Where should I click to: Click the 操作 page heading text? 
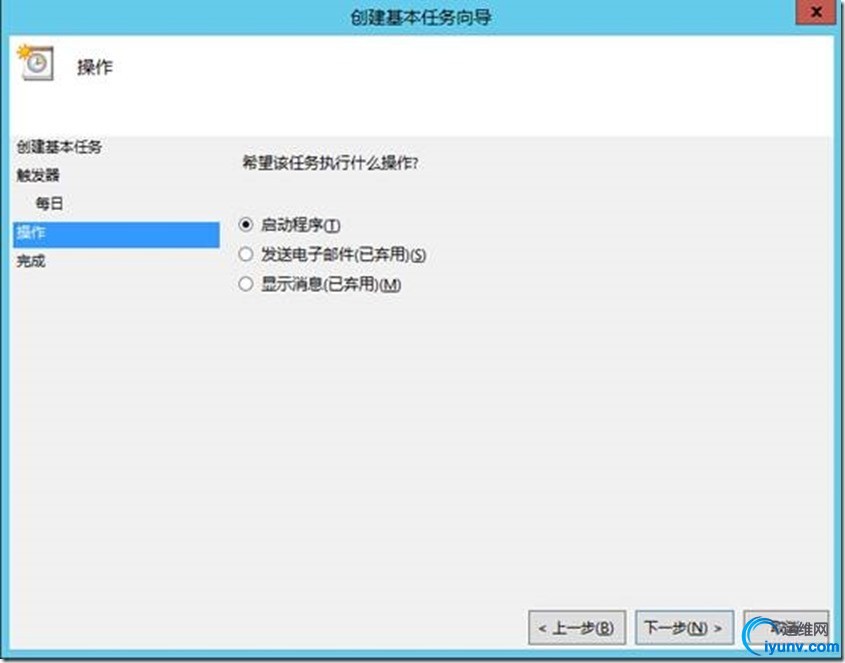click(x=95, y=67)
